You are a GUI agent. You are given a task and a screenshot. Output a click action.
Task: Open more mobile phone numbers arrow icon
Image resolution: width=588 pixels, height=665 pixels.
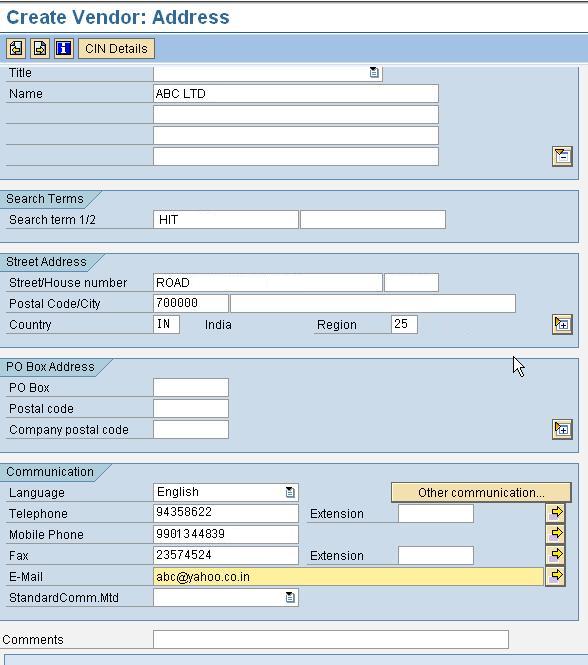[x=555, y=534]
